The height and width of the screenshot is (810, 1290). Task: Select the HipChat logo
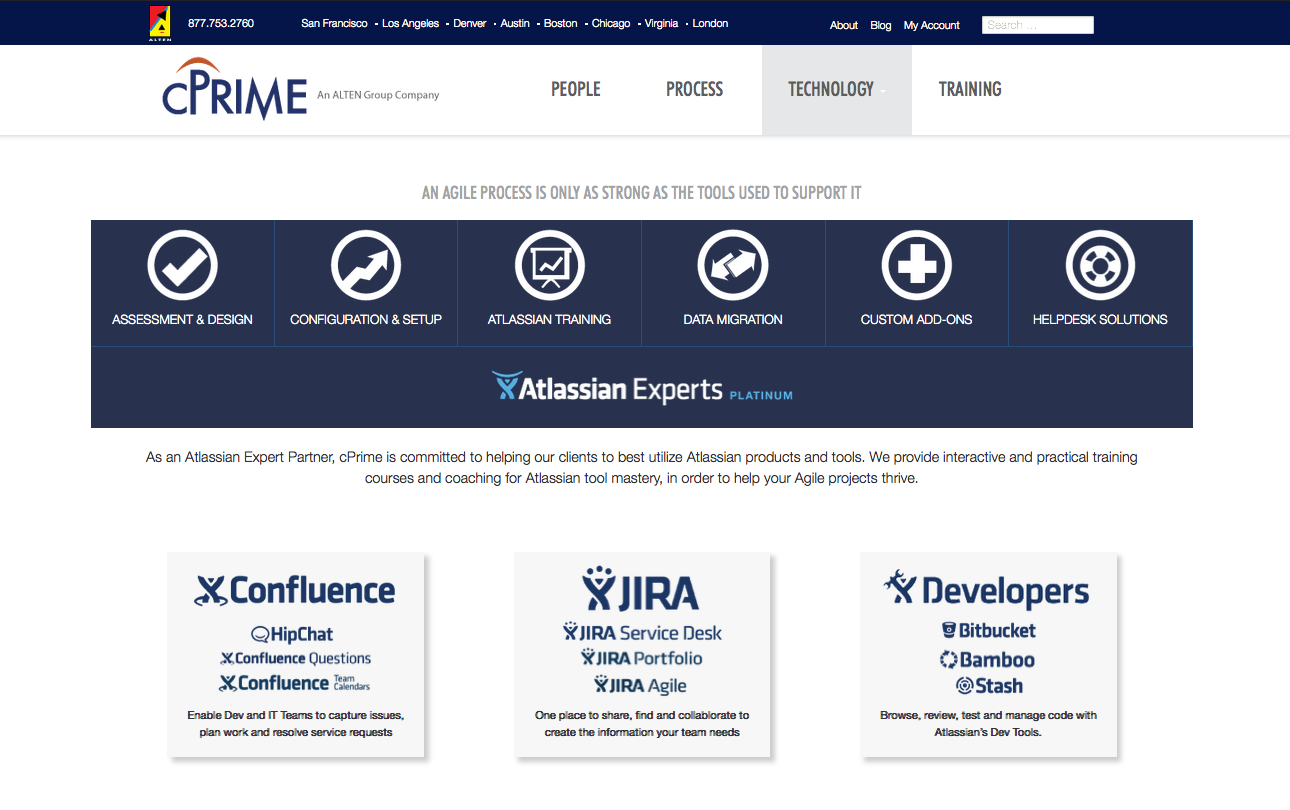click(292, 634)
